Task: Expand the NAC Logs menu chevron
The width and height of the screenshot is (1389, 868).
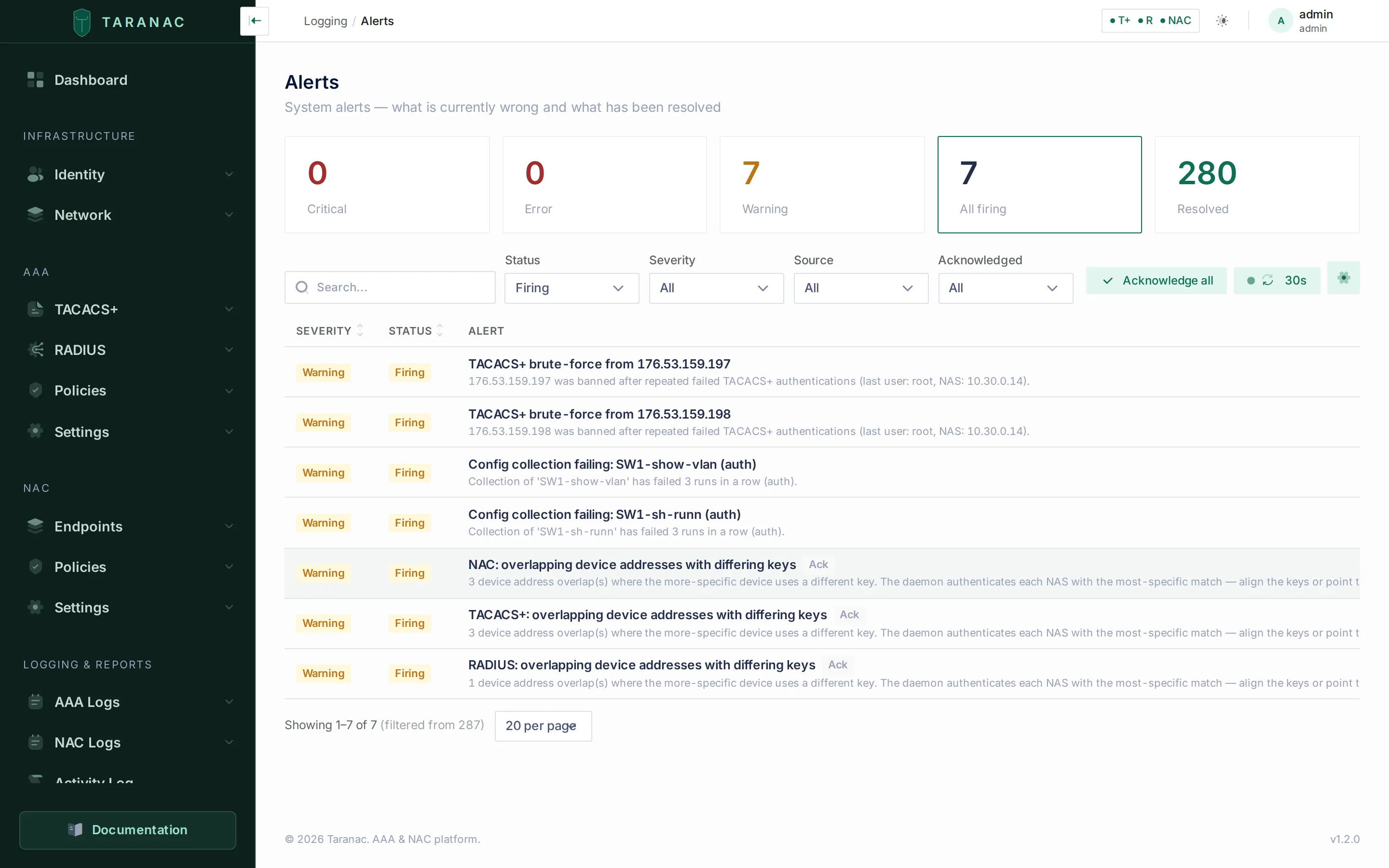Action: [x=229, y=742]
